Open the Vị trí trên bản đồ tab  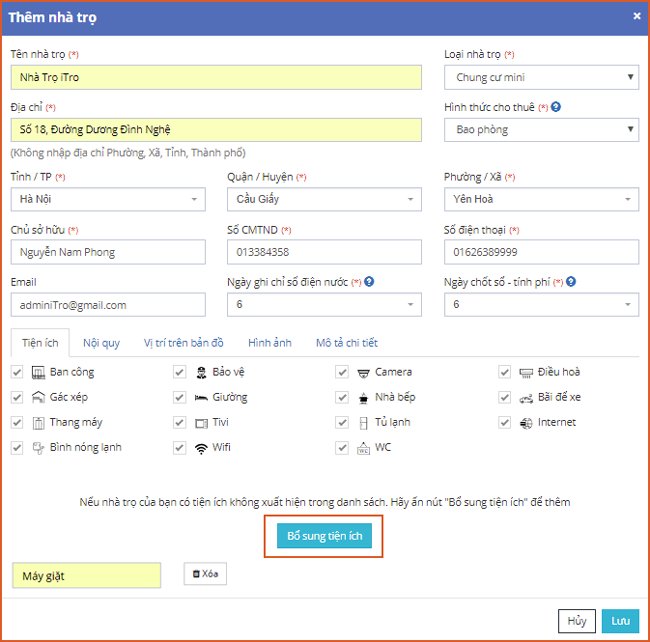click(183, 343)
